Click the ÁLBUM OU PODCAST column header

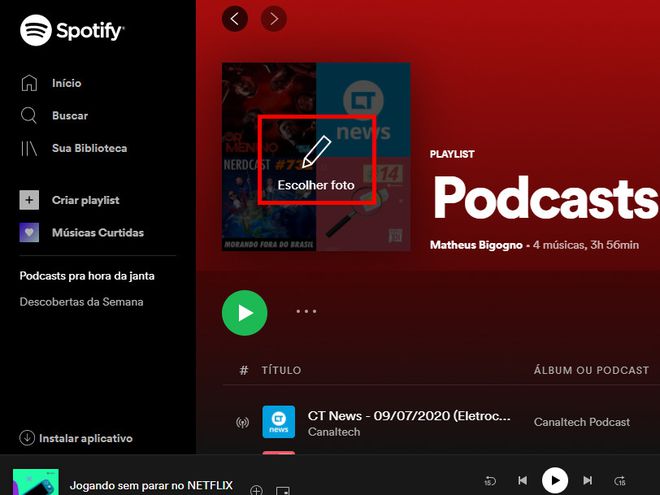(591, 370)
